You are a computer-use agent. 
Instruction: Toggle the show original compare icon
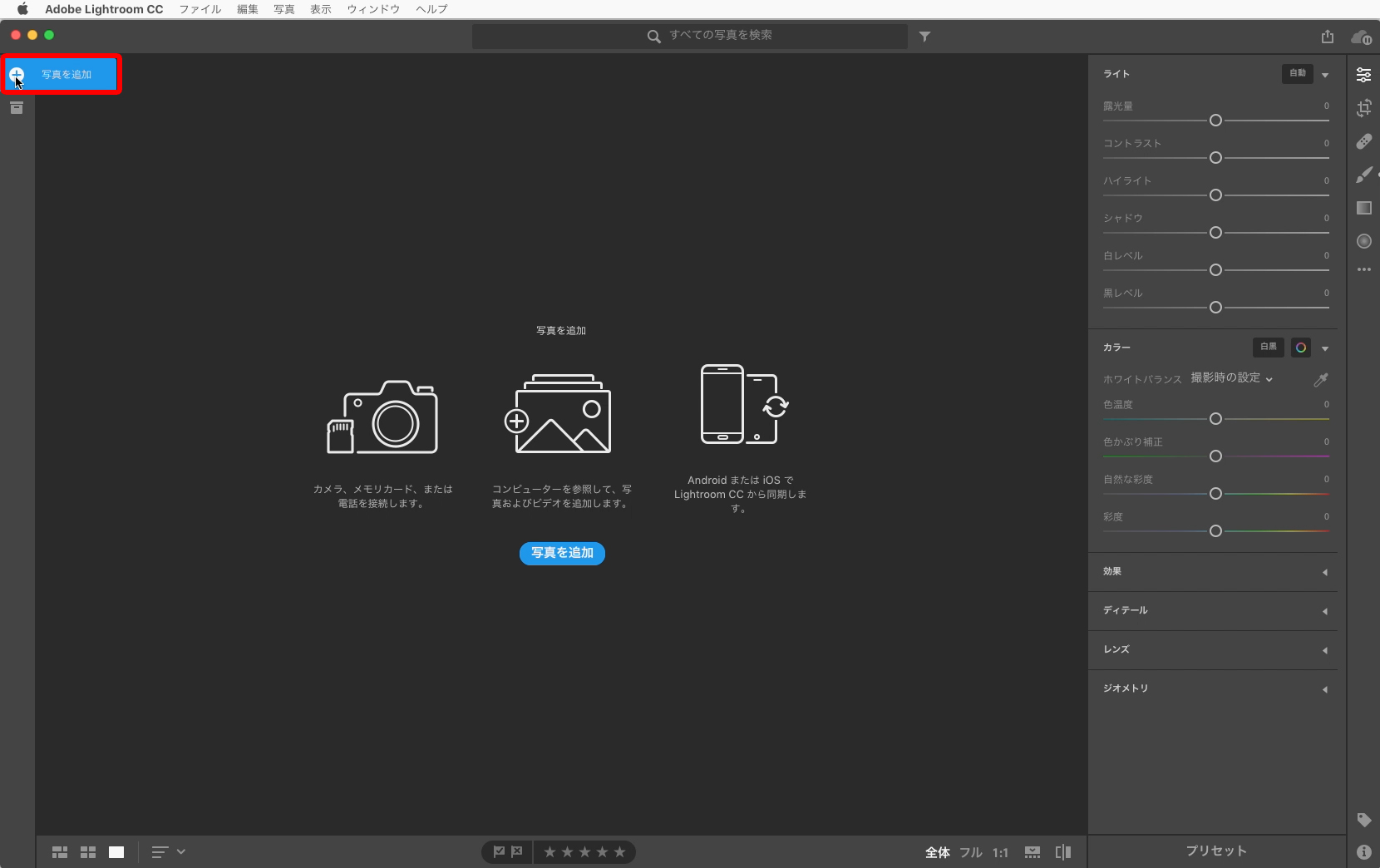pyautogui.click(x=1063, y=852)
